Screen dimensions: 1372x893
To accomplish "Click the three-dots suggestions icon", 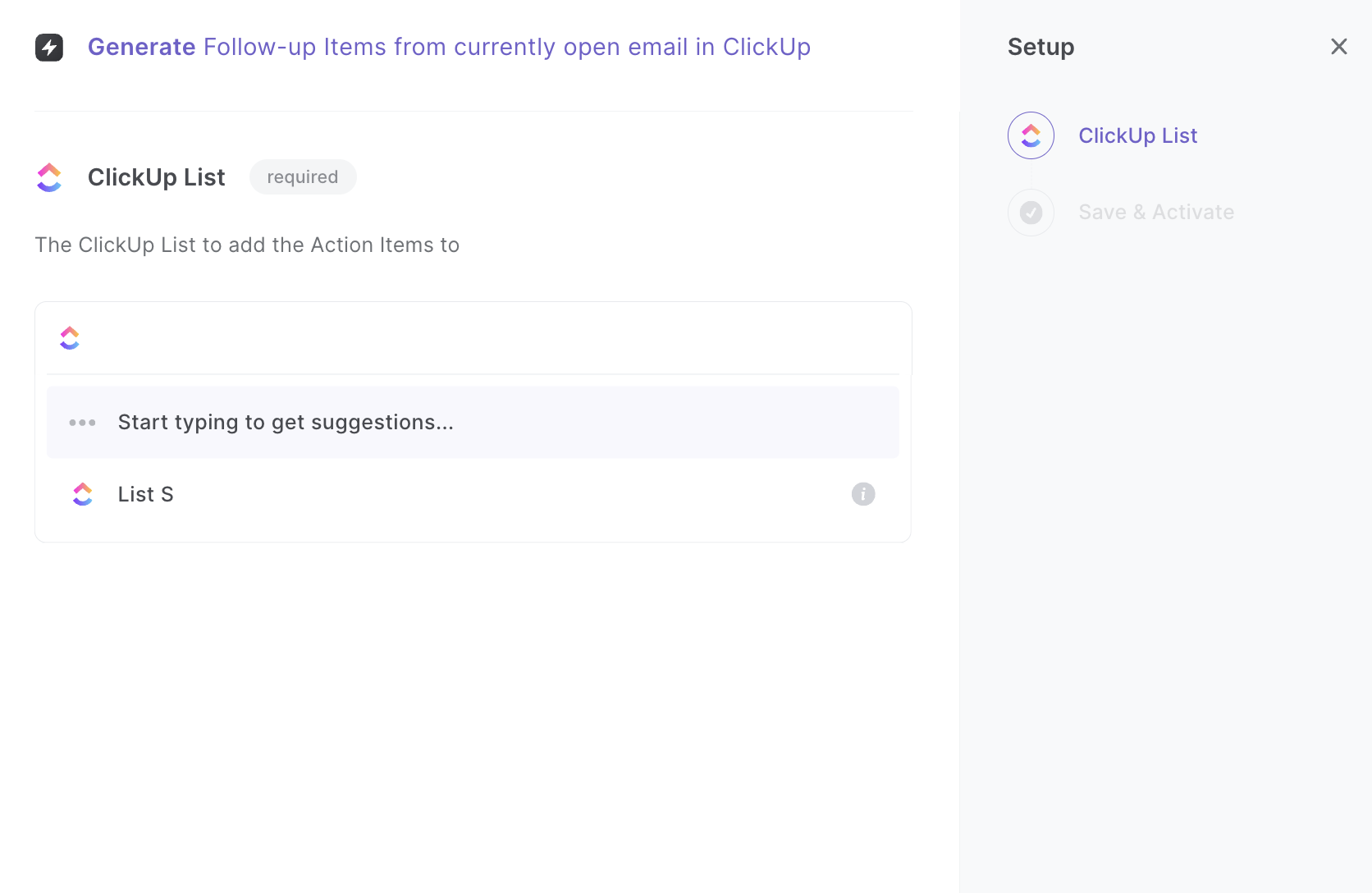I will pos(82,423).
